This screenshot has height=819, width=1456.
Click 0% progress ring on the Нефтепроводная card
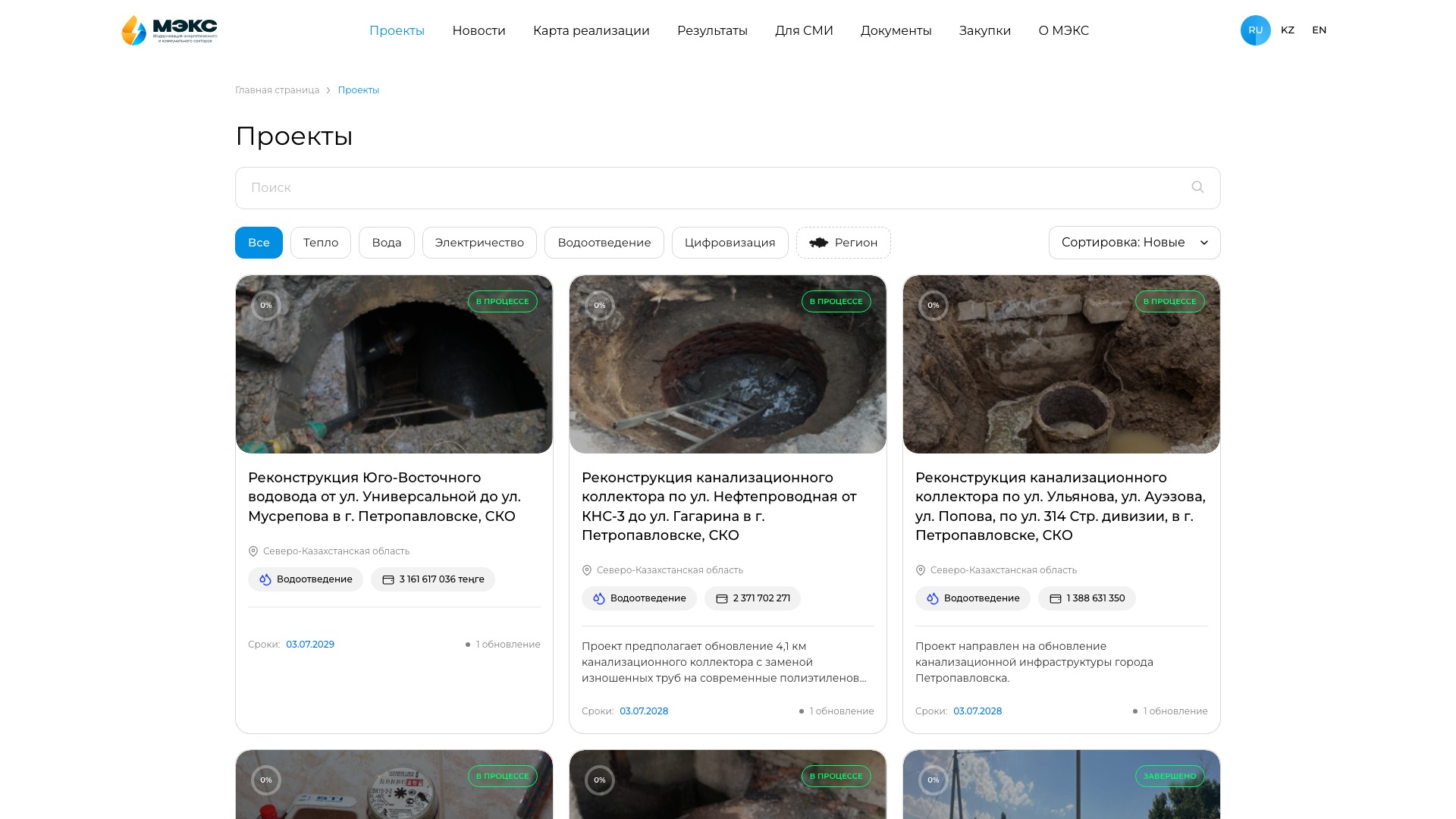pyautogui.click(x=600, y=306)
